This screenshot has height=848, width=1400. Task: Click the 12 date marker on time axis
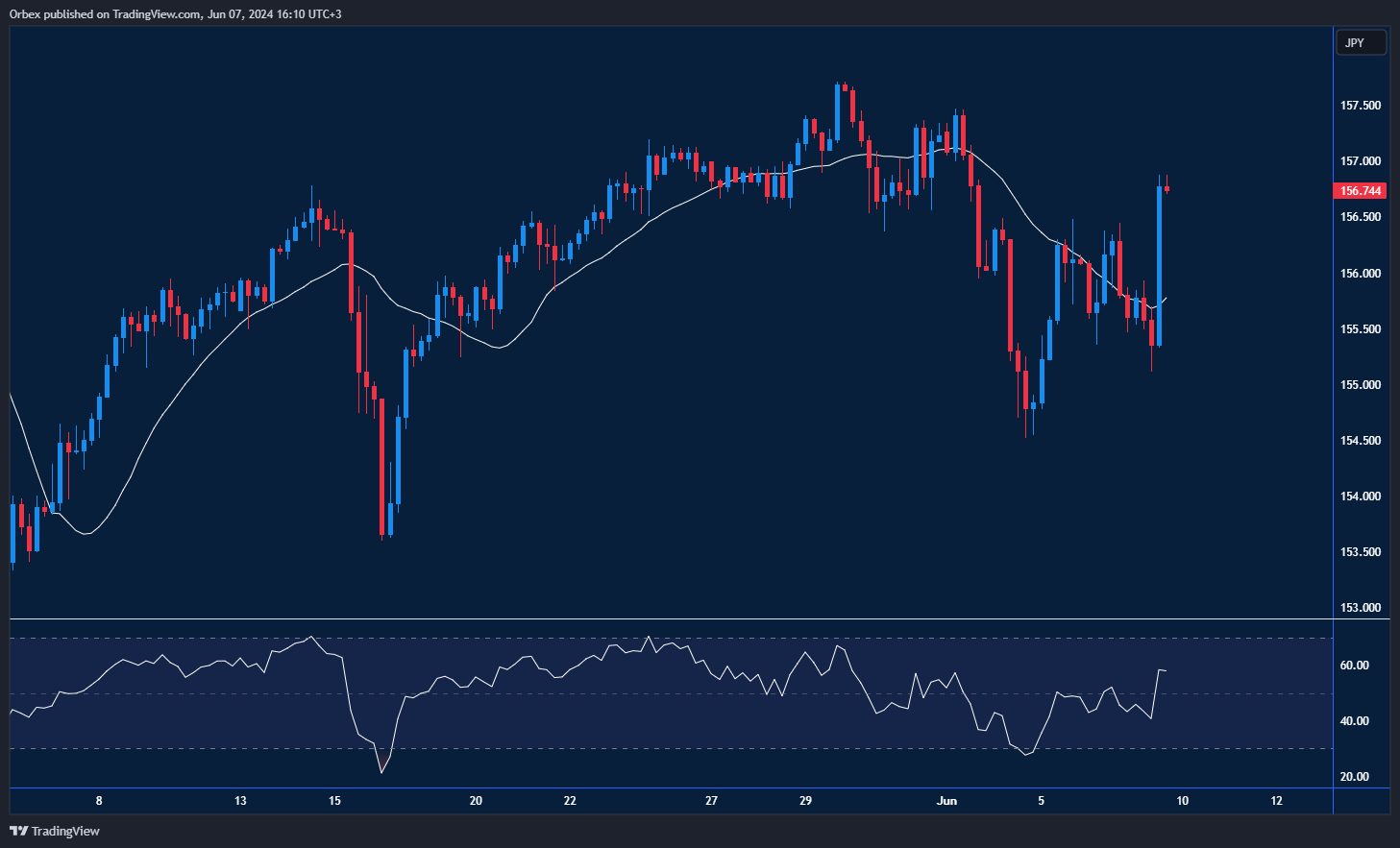(1276, 801)
